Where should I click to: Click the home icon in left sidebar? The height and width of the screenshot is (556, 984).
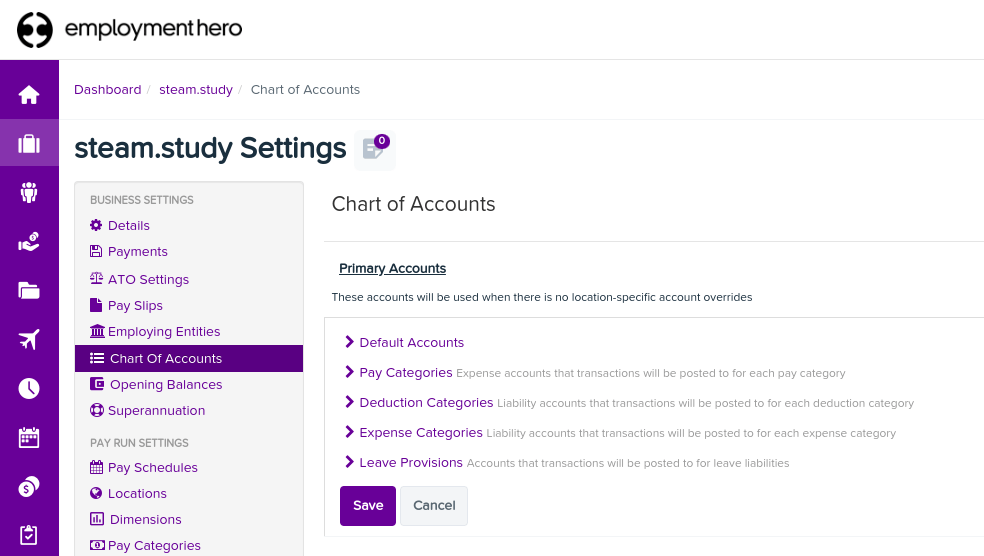[29, 95]
